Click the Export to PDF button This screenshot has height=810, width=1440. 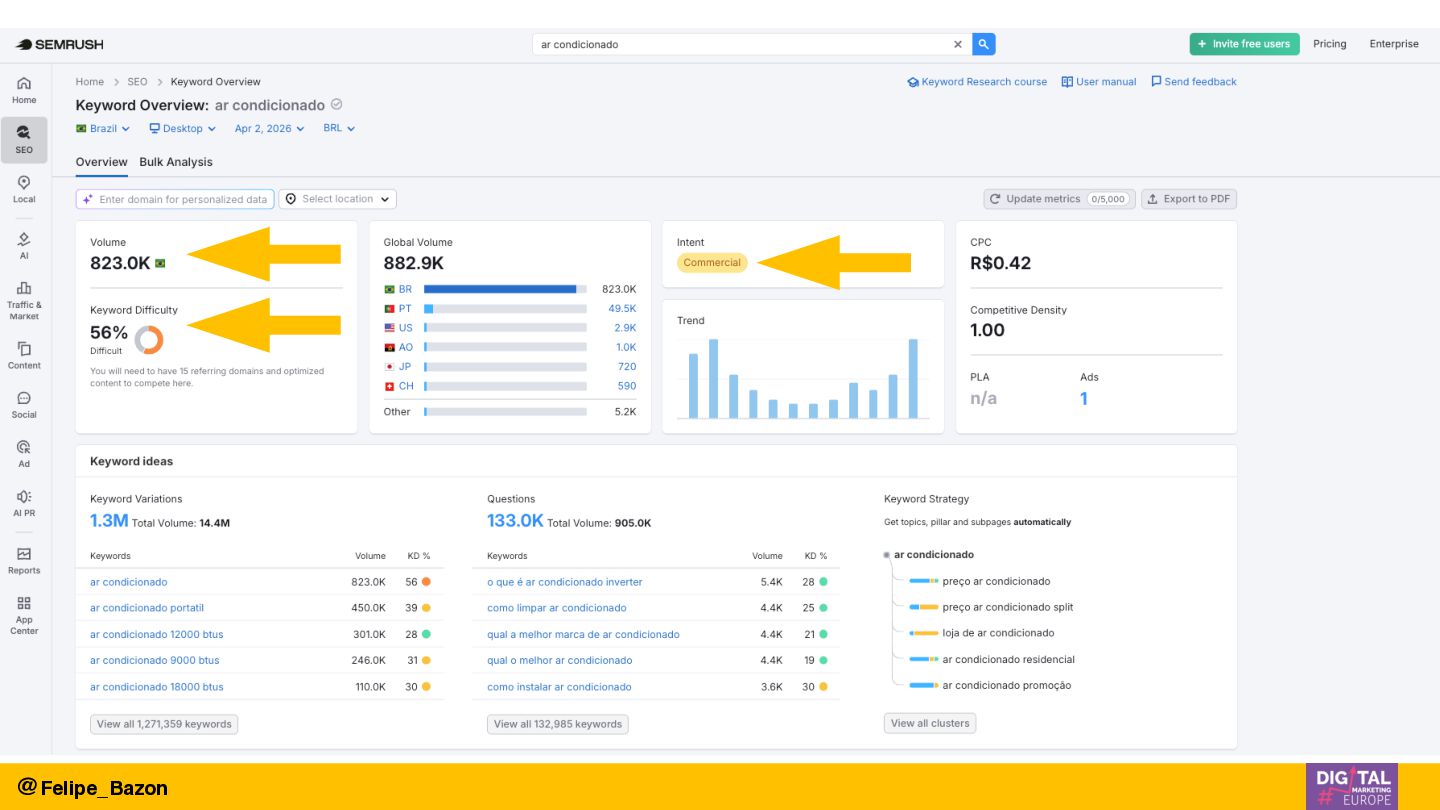[1189, 199]
